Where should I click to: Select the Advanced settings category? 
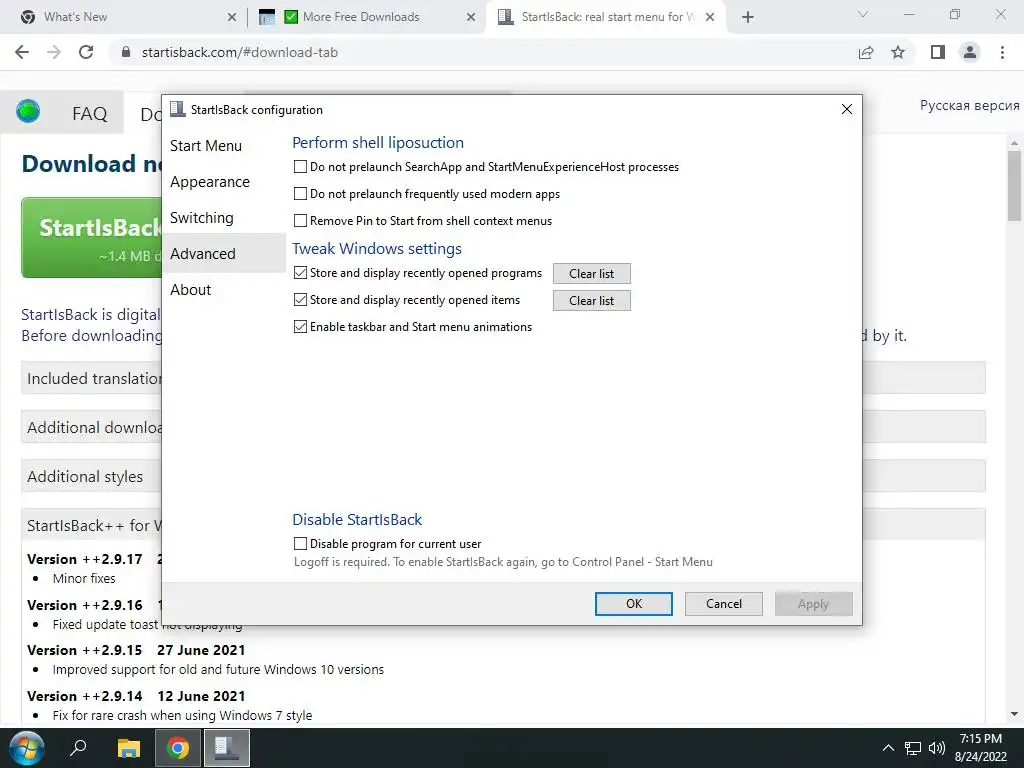223,253
